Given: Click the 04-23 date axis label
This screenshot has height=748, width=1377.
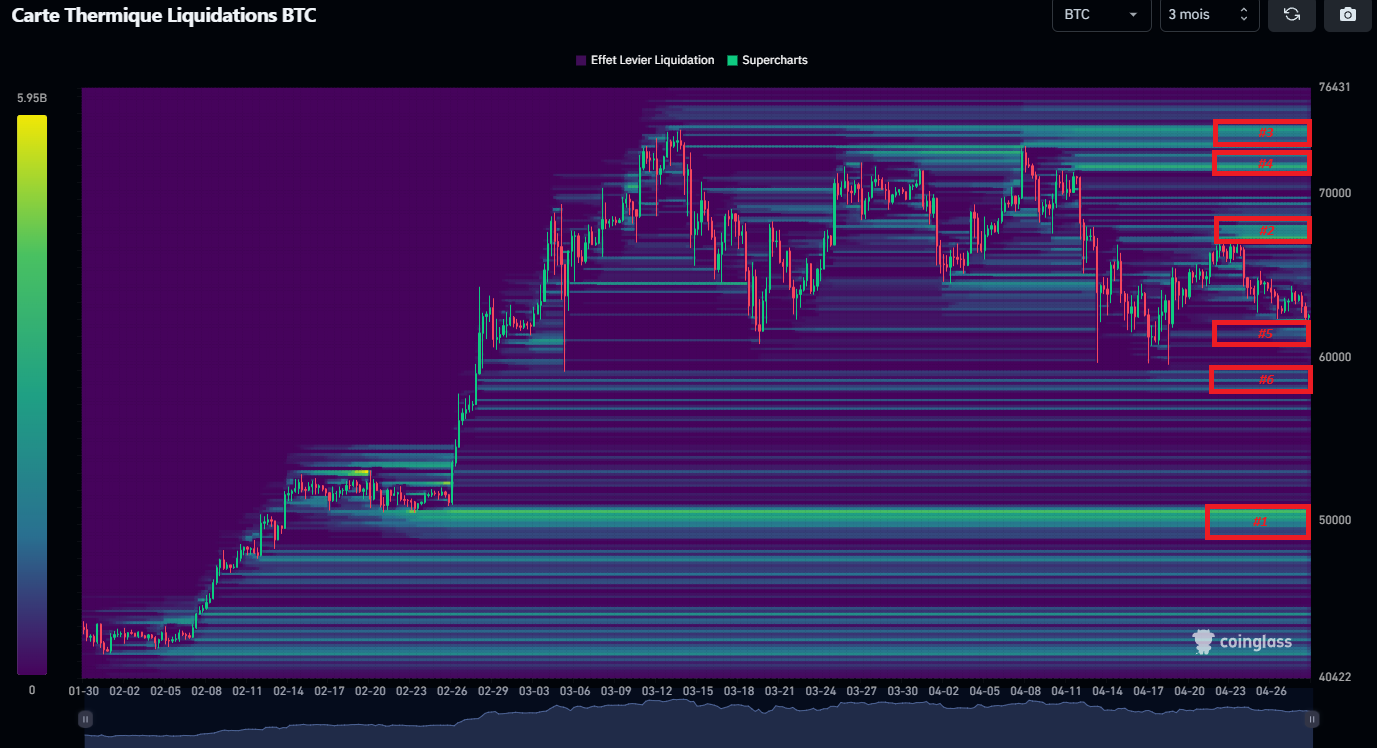Looking at the screenshot, I should [1231, 691].
